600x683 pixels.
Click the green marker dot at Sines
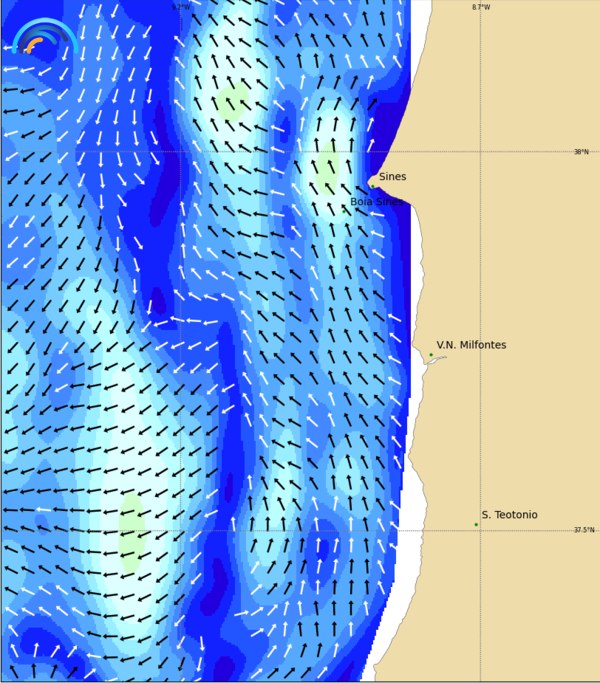point(373,185)
